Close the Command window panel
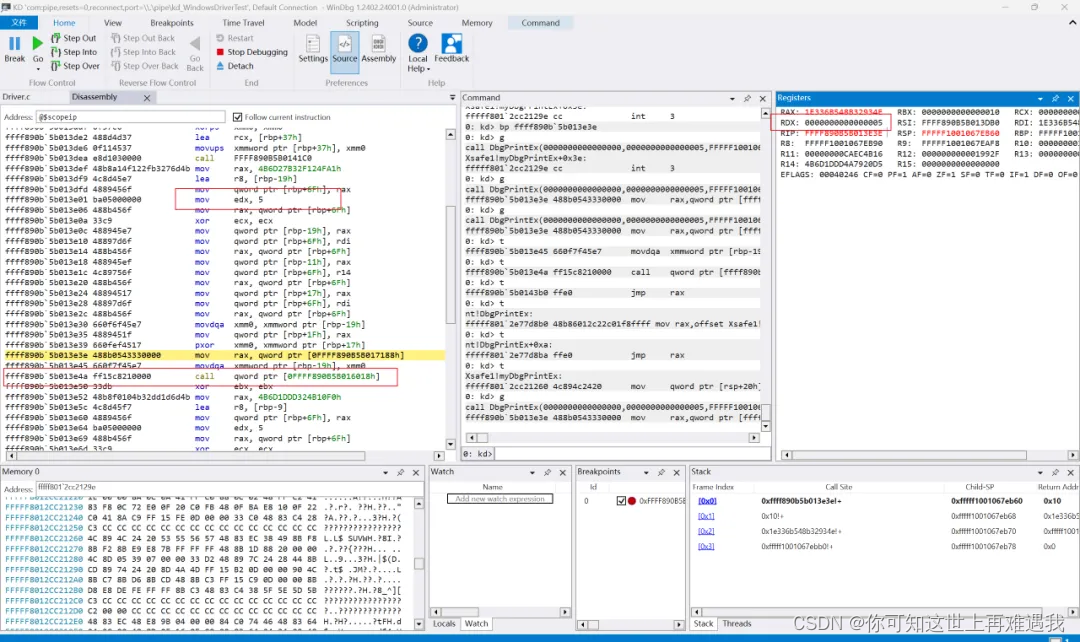Screen dimensions: 1080x642 tap(762, 99)
